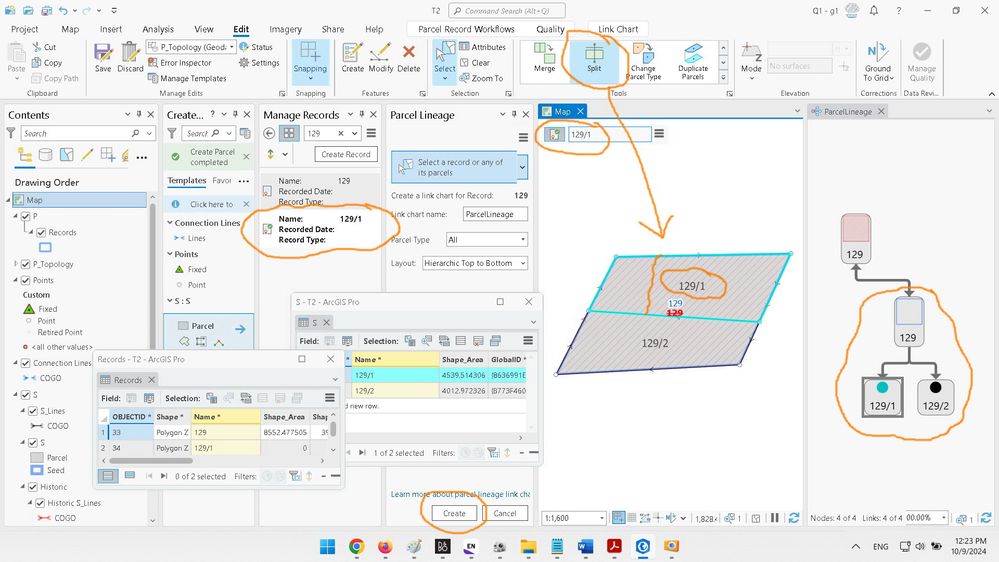Open Word from the taskbar
999x562 pixels.
[585, 546]
